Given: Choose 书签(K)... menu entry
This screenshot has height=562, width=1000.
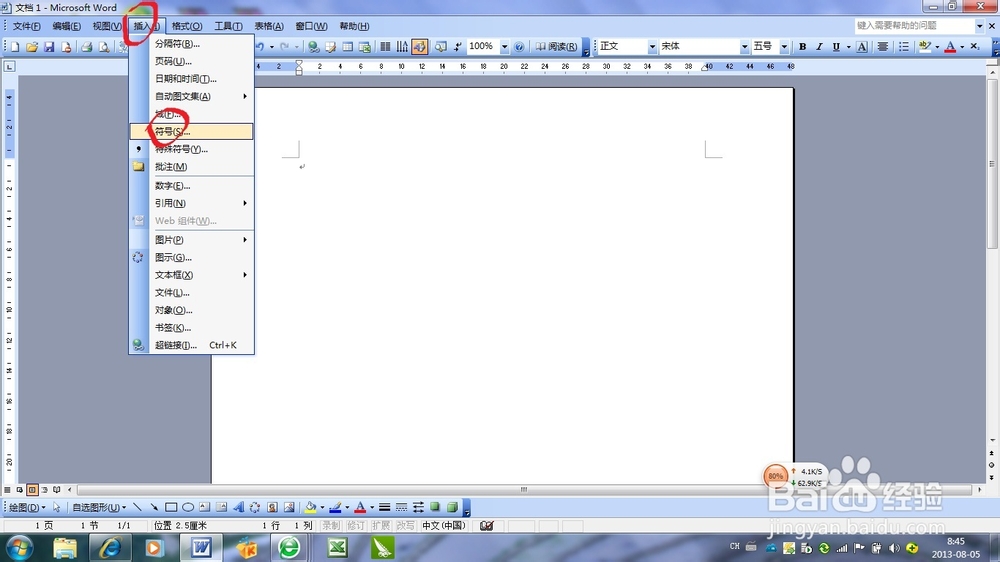Looking at the screenshot, I should click(191, 328).
